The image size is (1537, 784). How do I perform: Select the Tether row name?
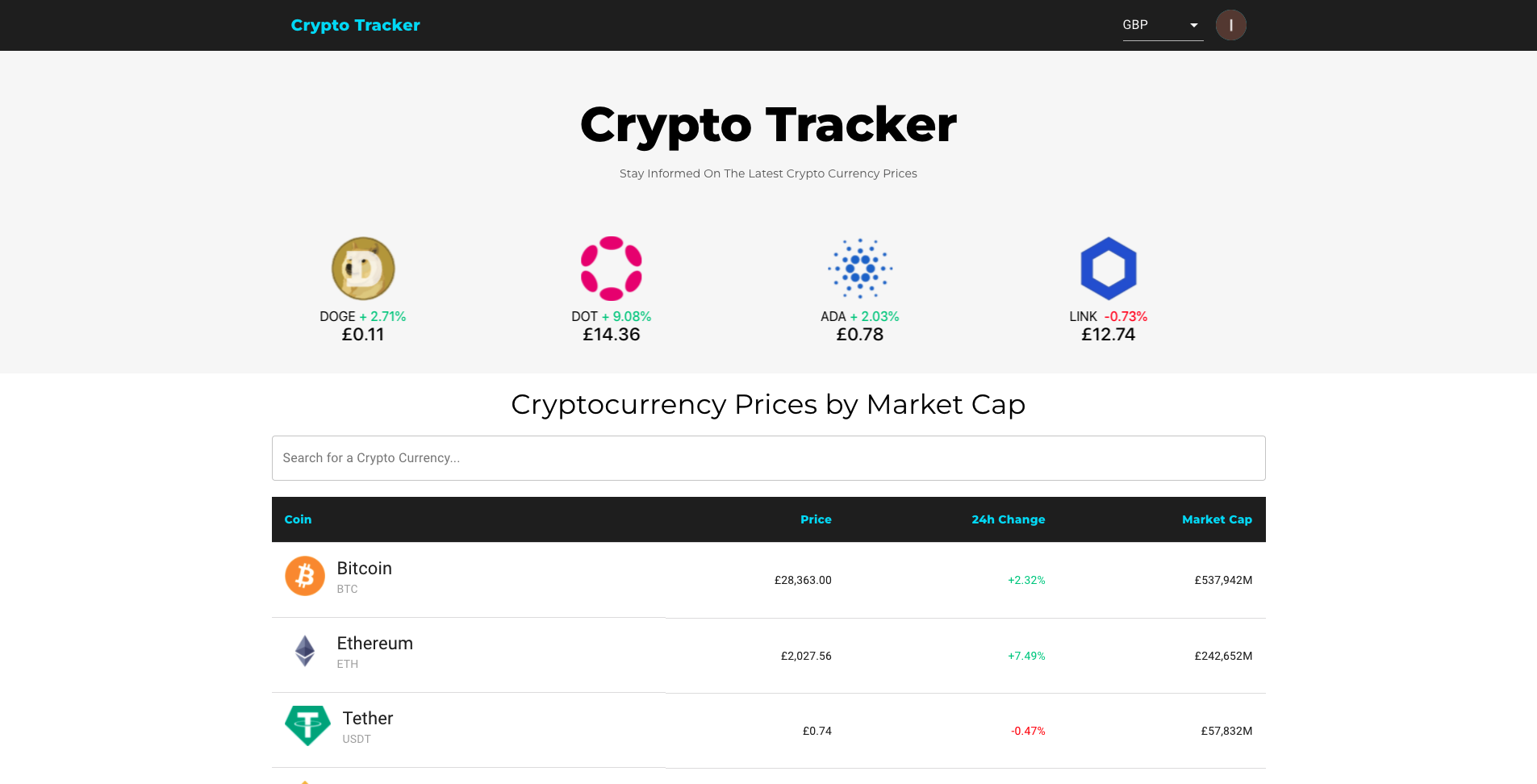(x=368, y=719)
